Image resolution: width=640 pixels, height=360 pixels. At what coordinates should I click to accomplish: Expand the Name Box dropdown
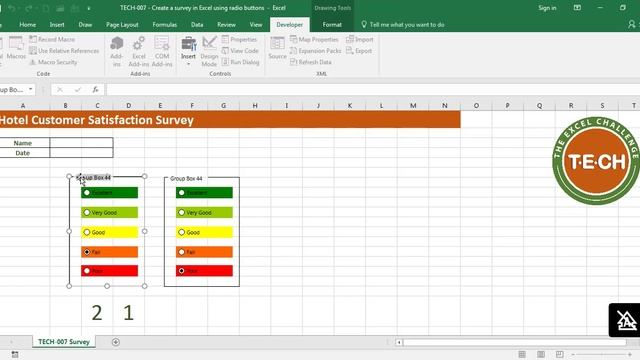[x=31, y=89]
